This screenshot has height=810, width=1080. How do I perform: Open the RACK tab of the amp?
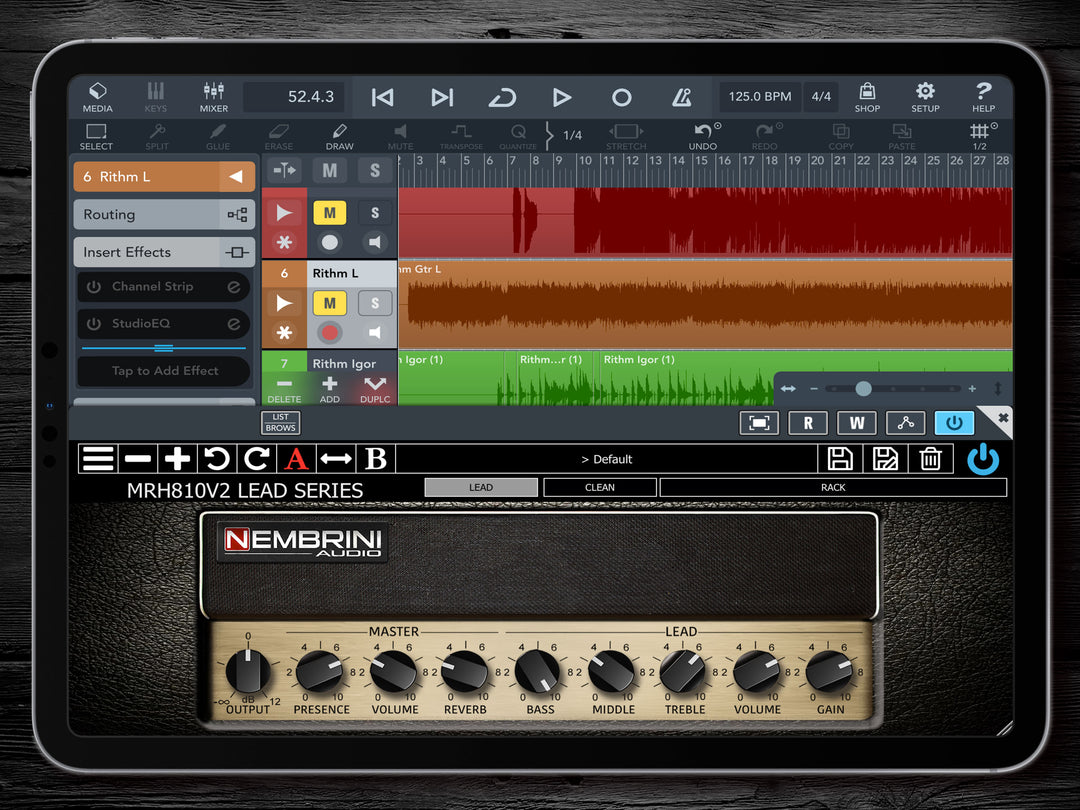(x=833, y=487)
